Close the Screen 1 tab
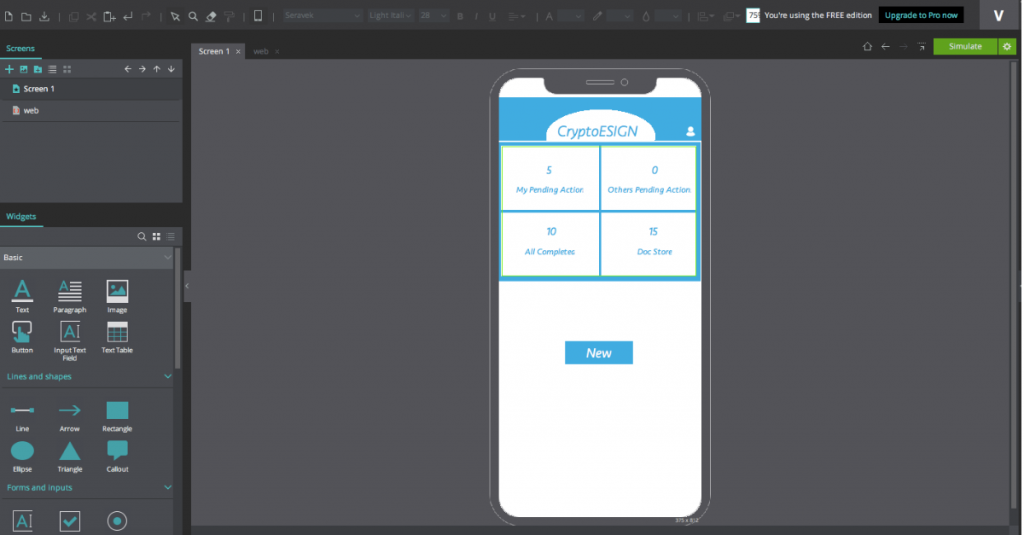Image resolution: width=1024 pixels, height=535 pixels. pyautogui.click(x=238, y=52)
